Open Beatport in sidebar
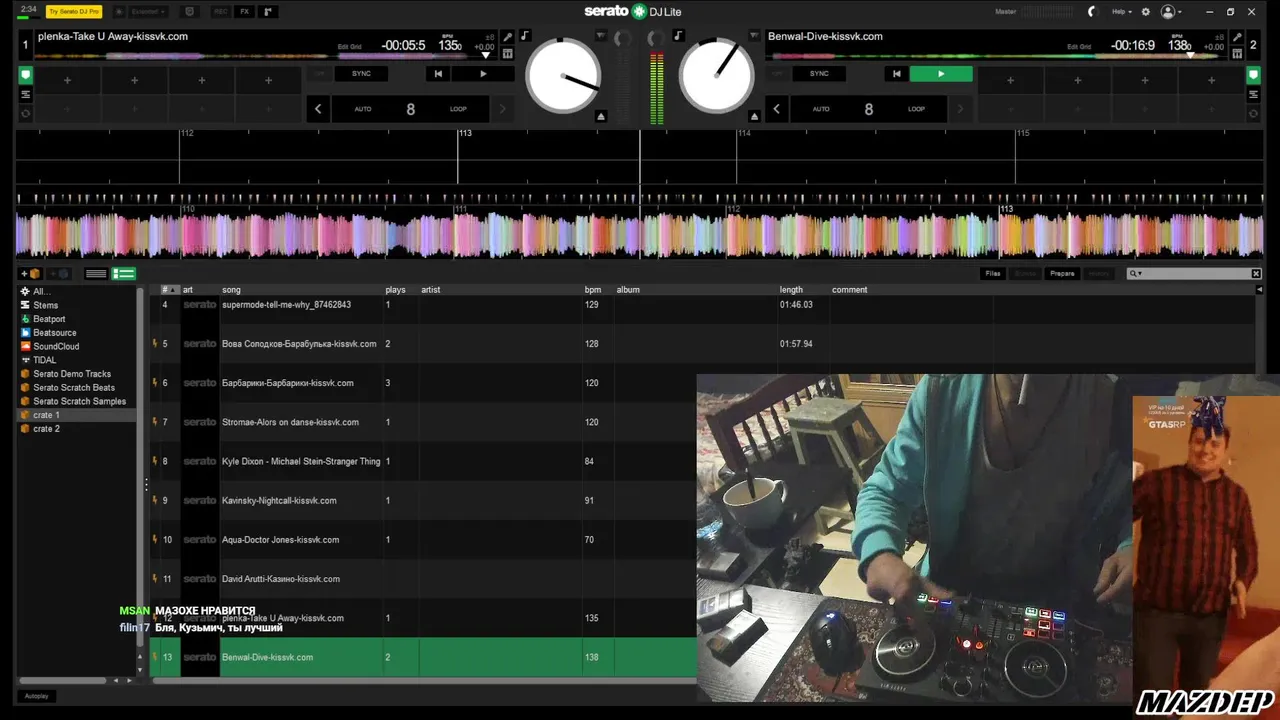The width and height of the screenshot is (1280, 720). point(49,319)
